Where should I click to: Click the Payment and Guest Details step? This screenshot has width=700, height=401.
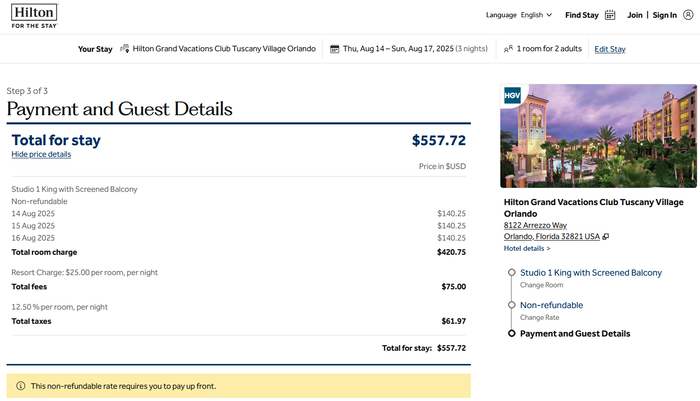tap(575, 334)
